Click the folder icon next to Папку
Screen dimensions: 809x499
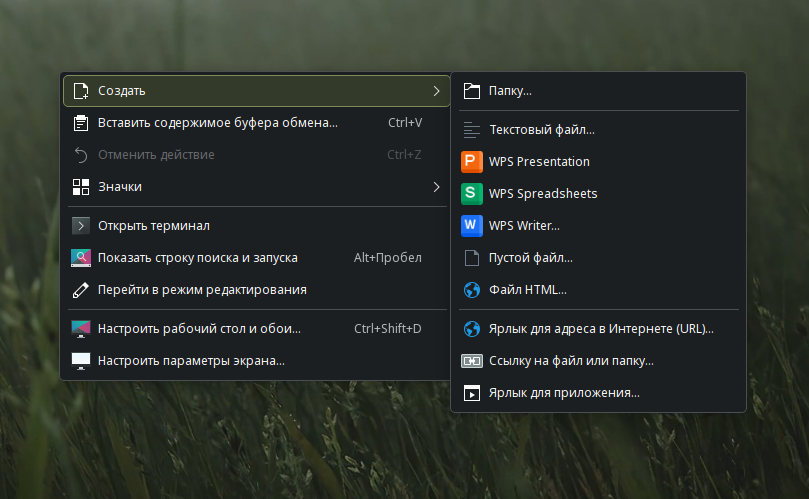pyautogui.click(x=472, y=91)
